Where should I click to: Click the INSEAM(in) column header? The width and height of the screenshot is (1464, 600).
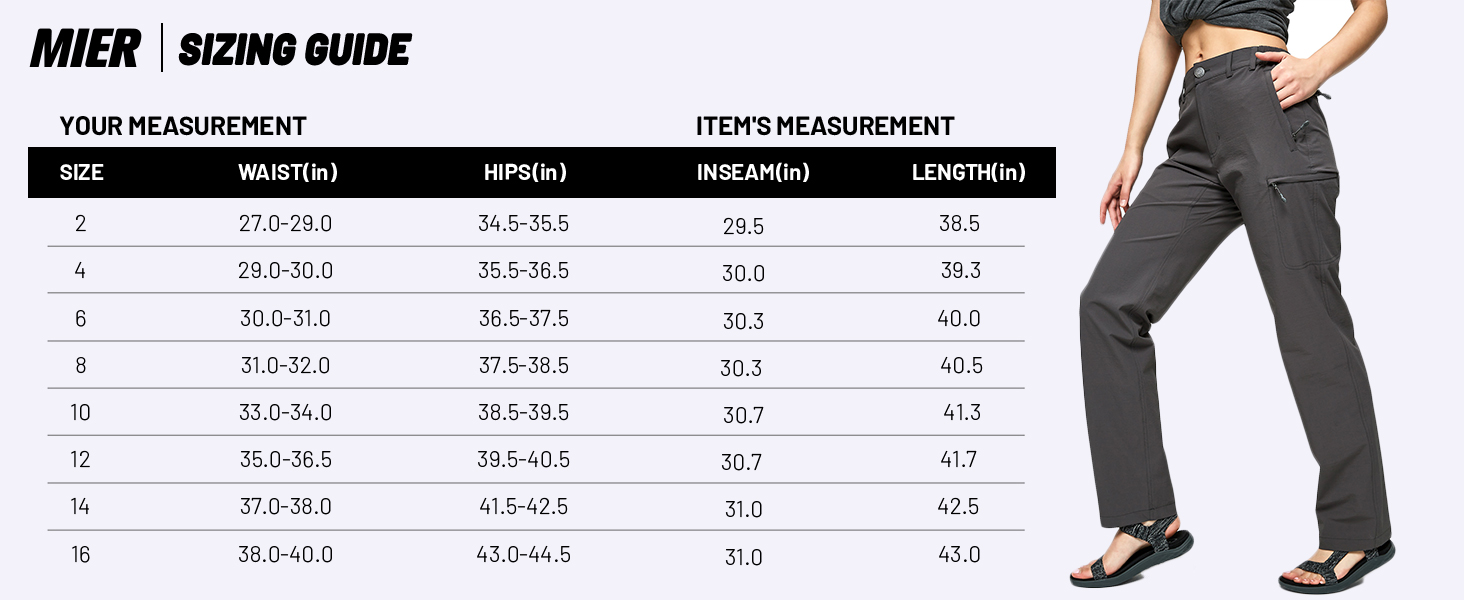click(753, 173)
